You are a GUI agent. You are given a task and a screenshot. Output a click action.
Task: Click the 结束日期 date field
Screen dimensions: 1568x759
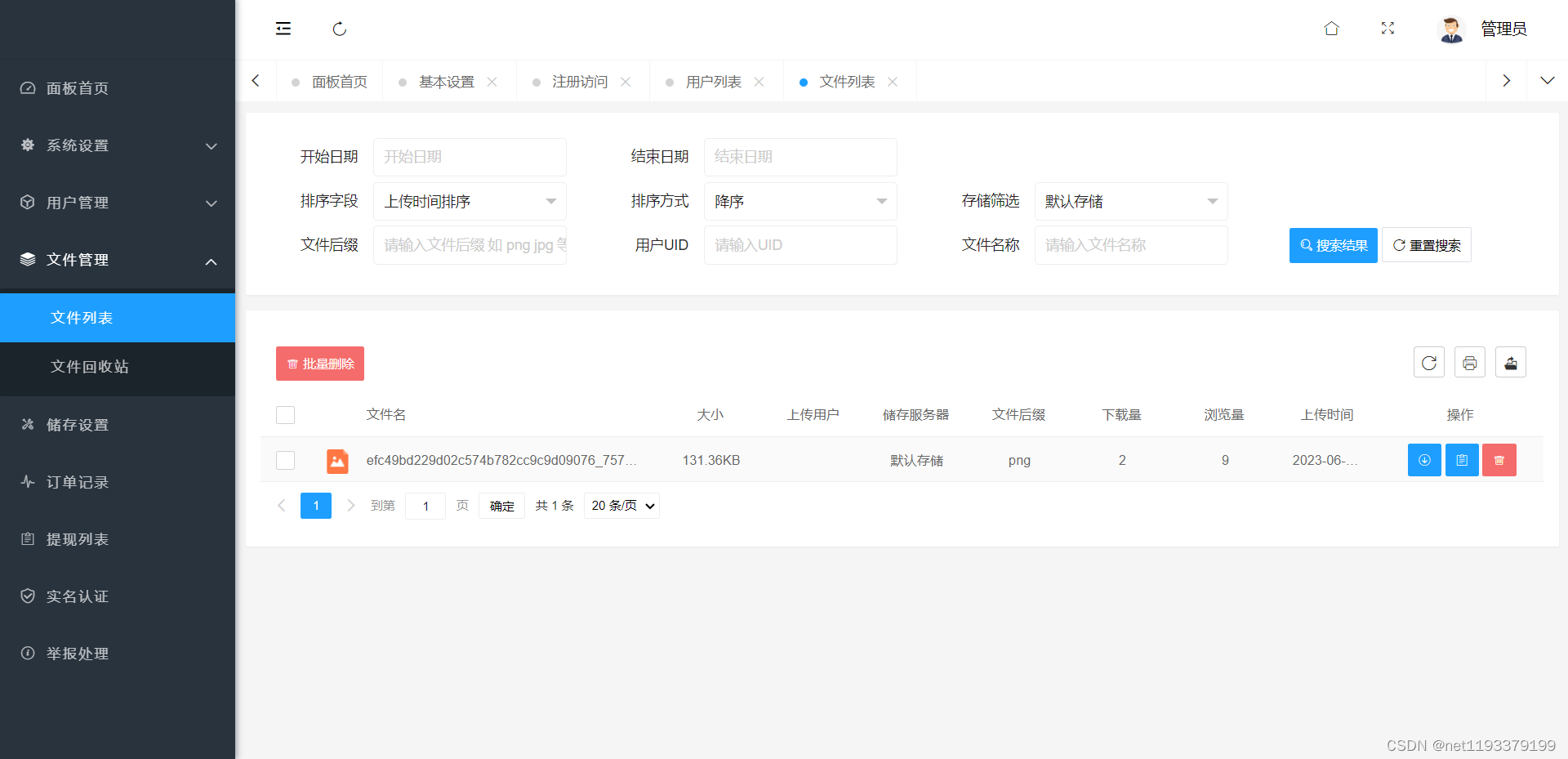click(800, 157)
